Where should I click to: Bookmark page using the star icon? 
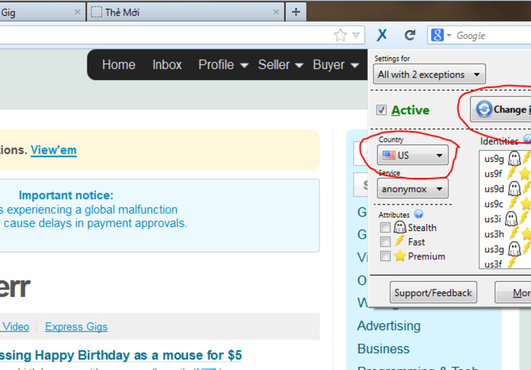coord(340,35)
